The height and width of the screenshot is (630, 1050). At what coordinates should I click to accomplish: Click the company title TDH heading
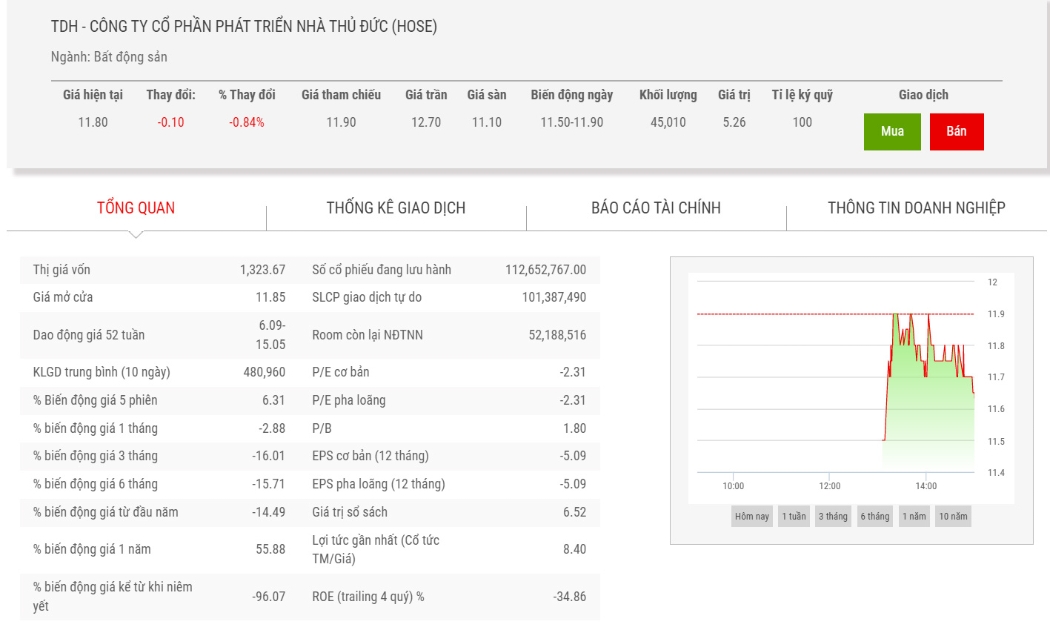click(244, 26)
